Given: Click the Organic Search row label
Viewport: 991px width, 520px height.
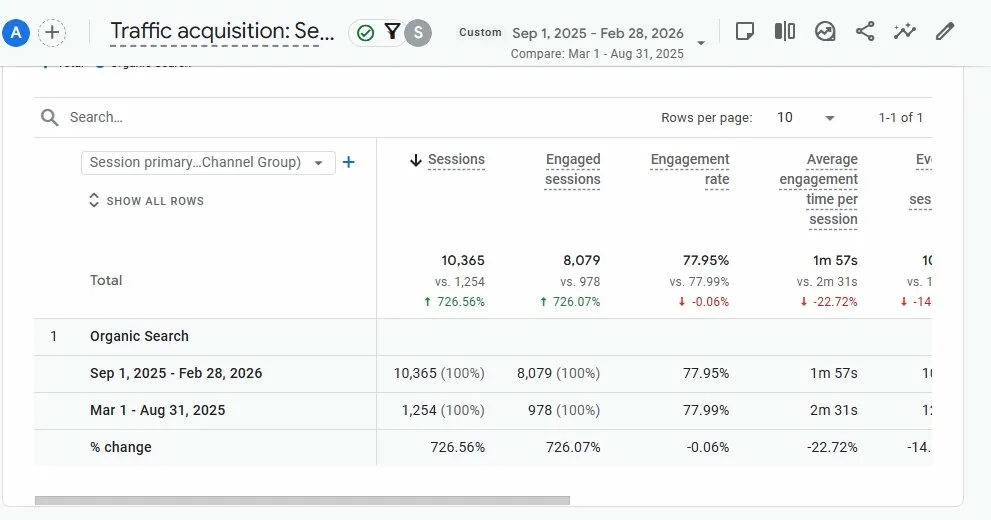Looking at the screenshot, I should [x=139, y=336].
